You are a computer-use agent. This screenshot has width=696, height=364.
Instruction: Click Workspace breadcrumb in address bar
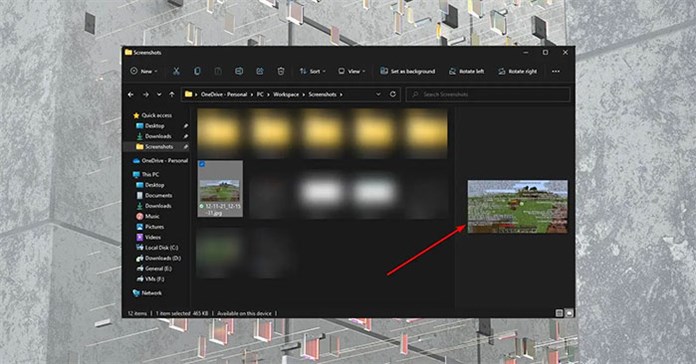[286, 95]
